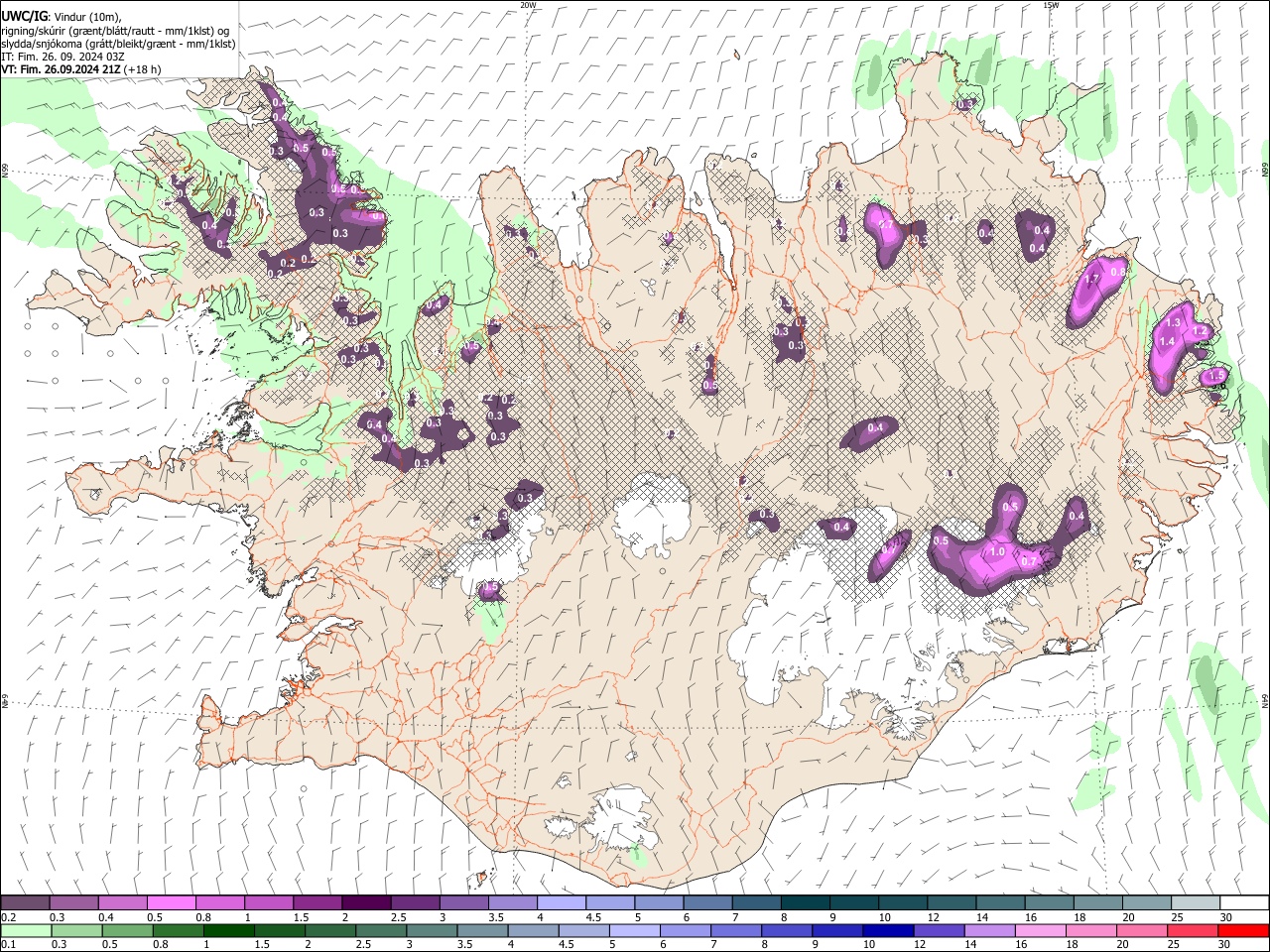Click the 'VT: Fim. 26.09.2024 21Z' valid time
Image resolution: width=1270 pixels, height=952 pixels.
pyautogui.click(x=62, y=69)
